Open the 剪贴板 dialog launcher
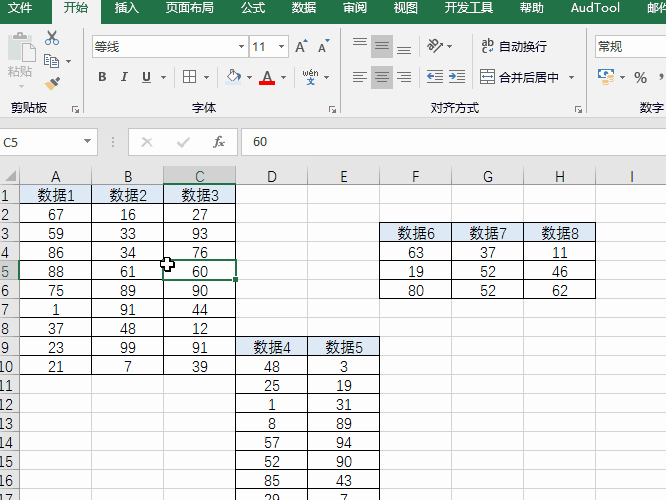 tap(76, 110)
